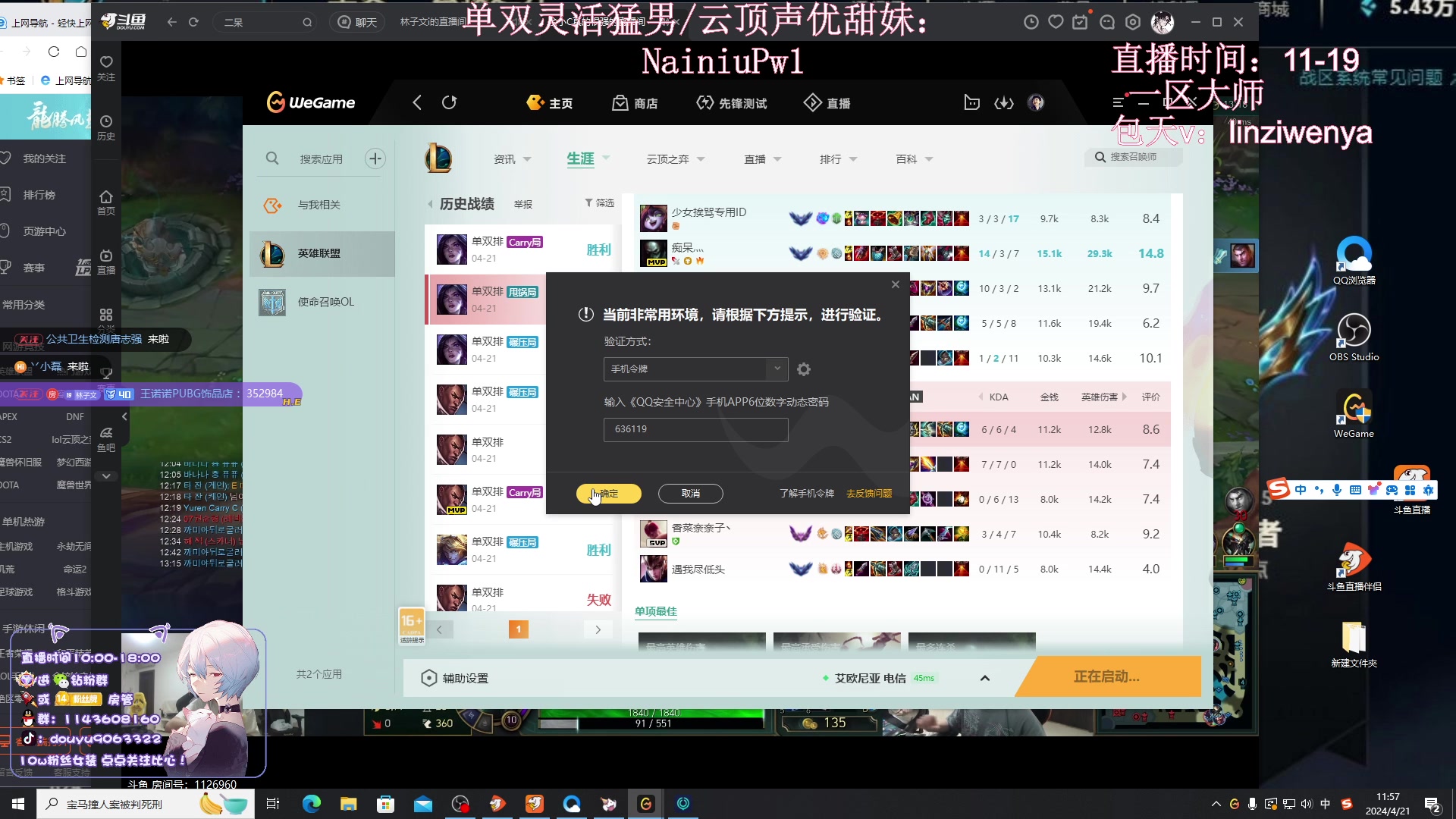Open OBS Studio desktop icon

tap(1354, 337)
